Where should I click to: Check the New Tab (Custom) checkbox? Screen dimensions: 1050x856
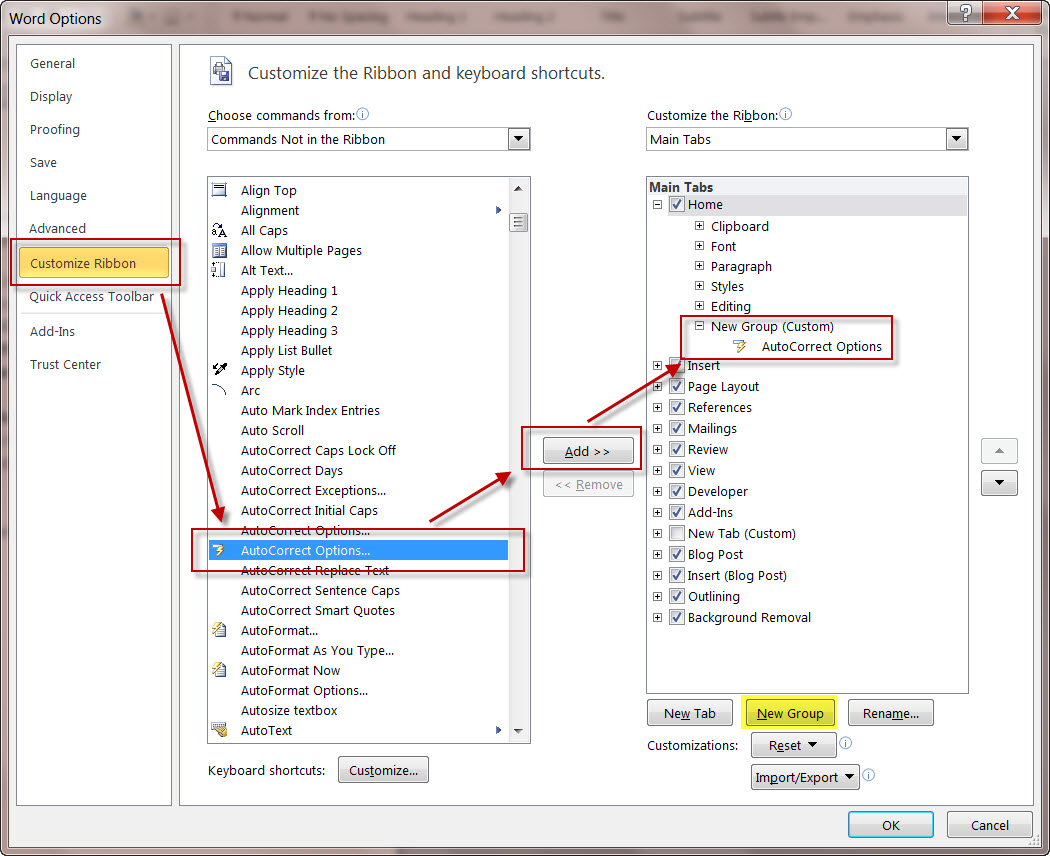click(677, 533)
